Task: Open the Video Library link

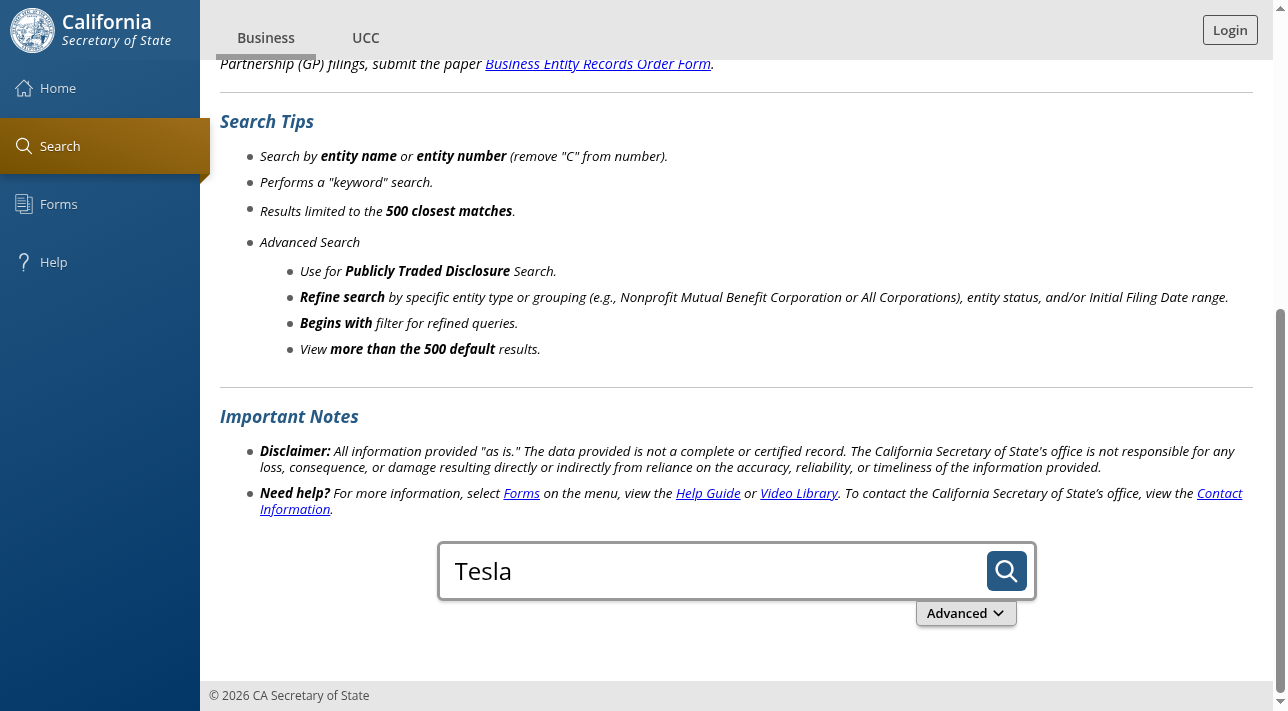Action: [x=799, y=493]
